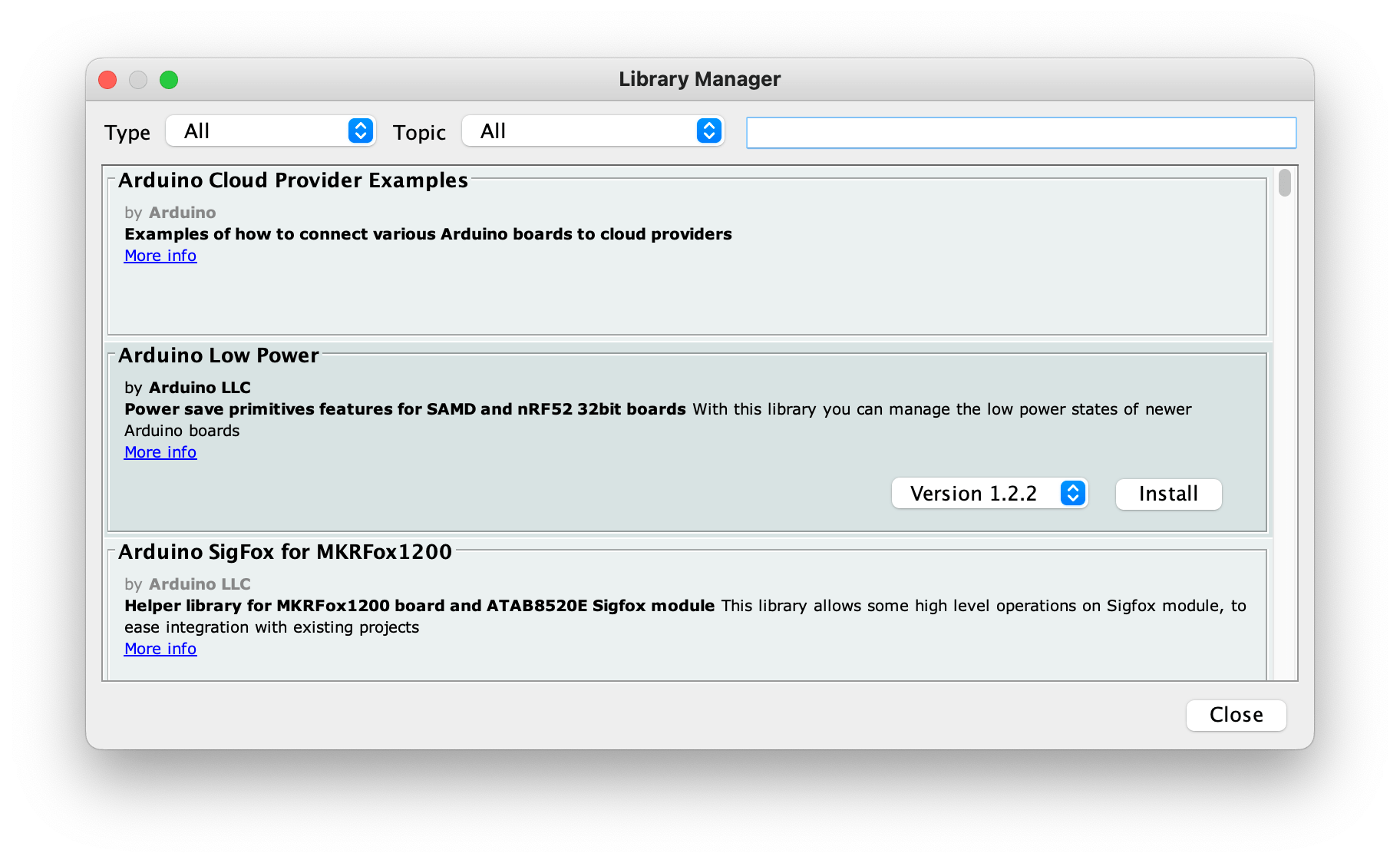This screenshot has height=863, width=1400.
Task: Click the chevron arrows on the Type selector
Action: (361, 131)
